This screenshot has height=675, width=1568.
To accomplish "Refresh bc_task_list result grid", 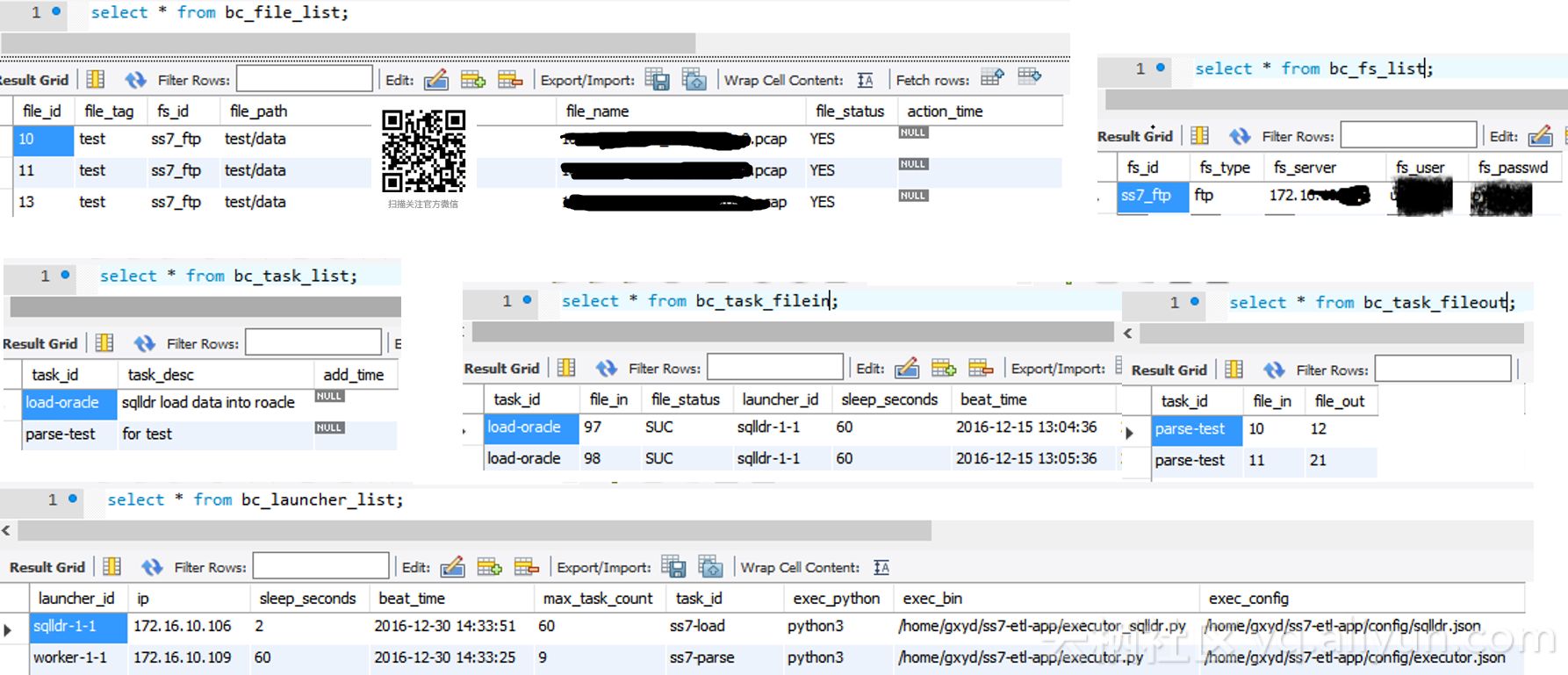I will coord(144,343).
